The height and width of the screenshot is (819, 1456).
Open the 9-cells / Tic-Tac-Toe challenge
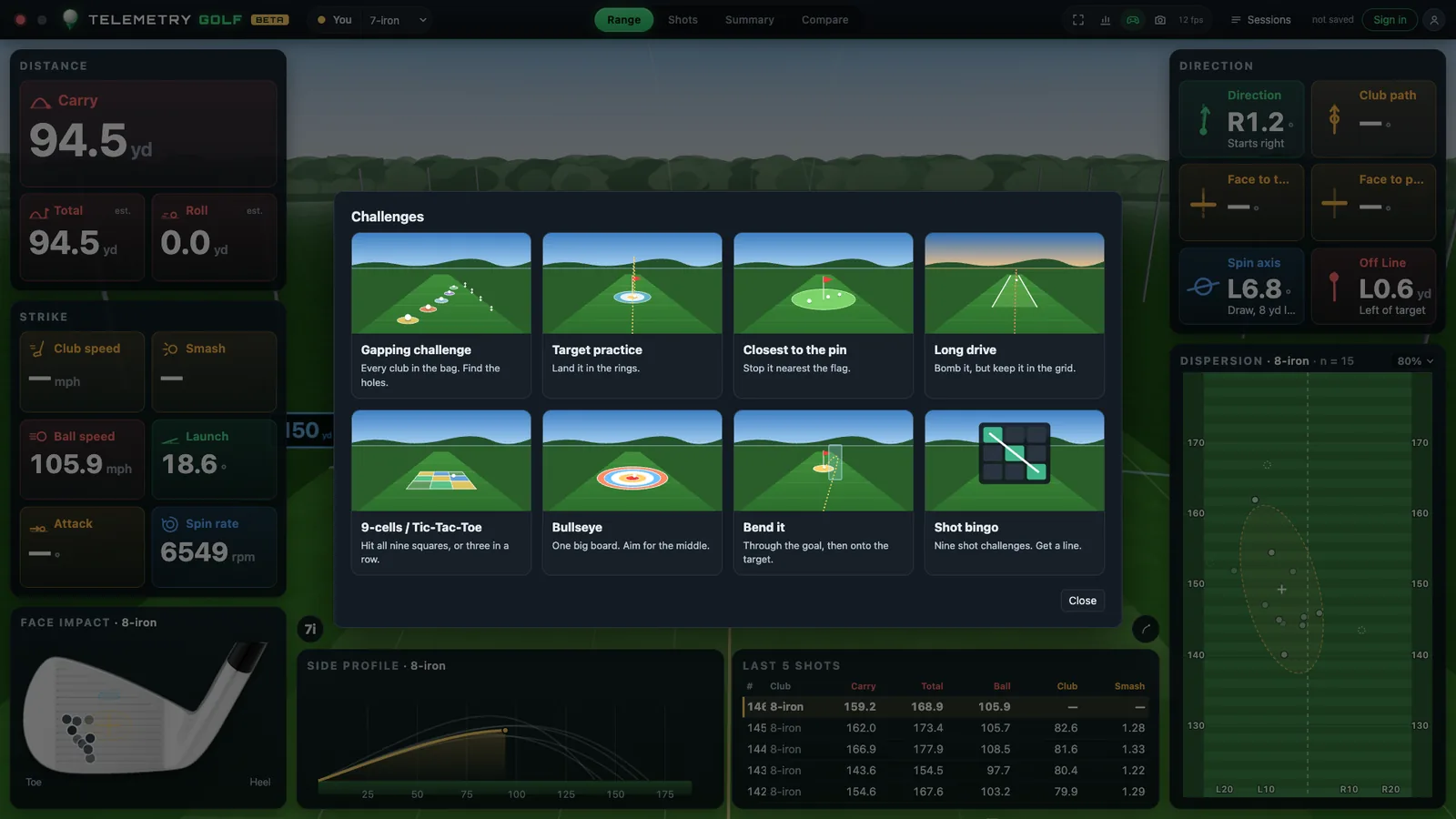441,492
